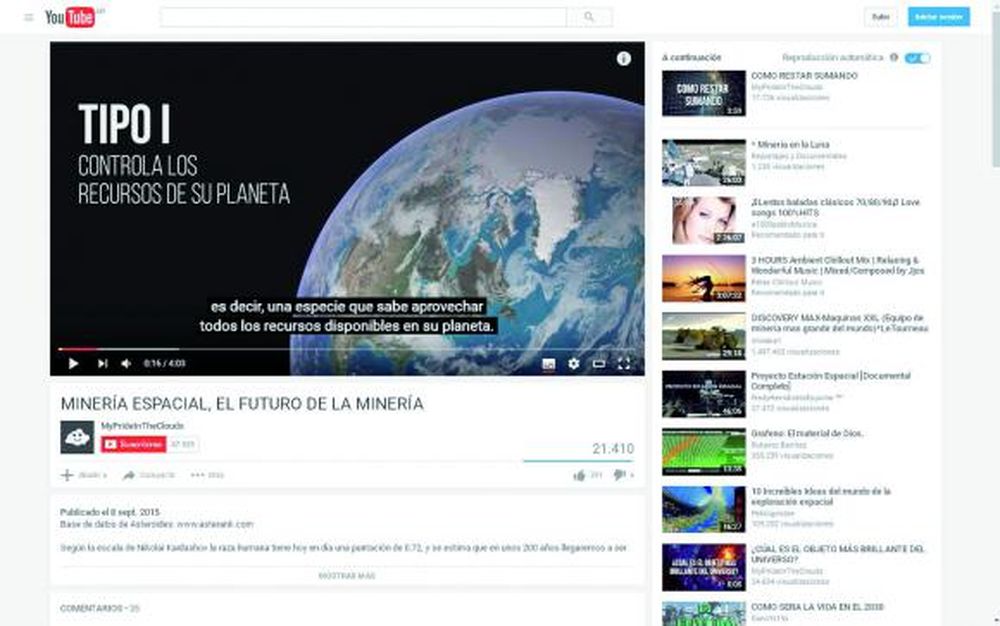Mute the video with the volume icon

point(124,364)
